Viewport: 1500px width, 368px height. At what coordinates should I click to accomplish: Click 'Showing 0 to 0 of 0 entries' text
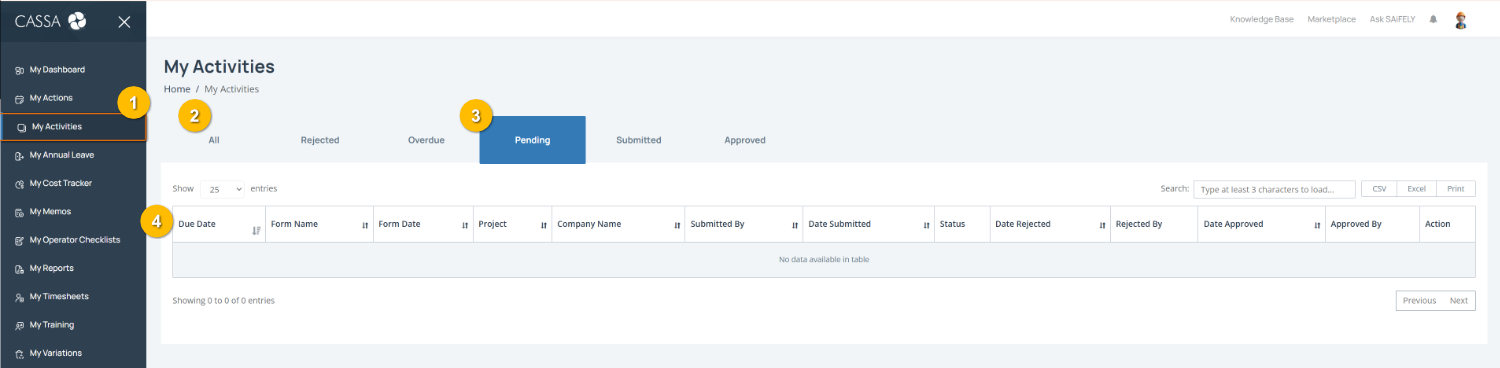(223, 301)
